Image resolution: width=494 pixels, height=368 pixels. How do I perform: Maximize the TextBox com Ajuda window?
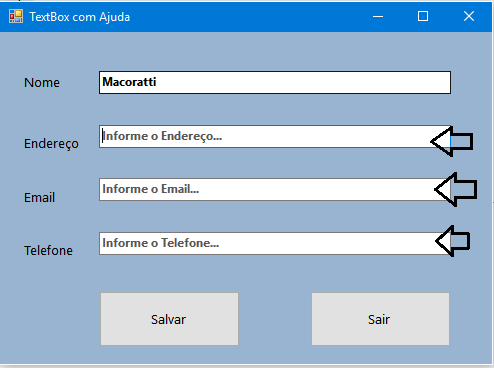423,16
